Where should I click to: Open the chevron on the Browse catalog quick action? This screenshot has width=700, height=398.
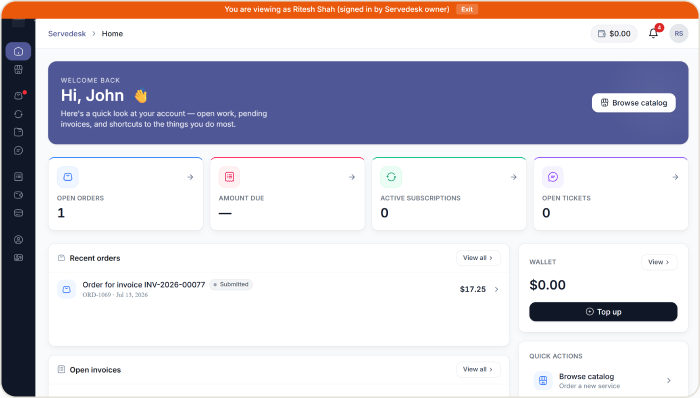(669, 381)
